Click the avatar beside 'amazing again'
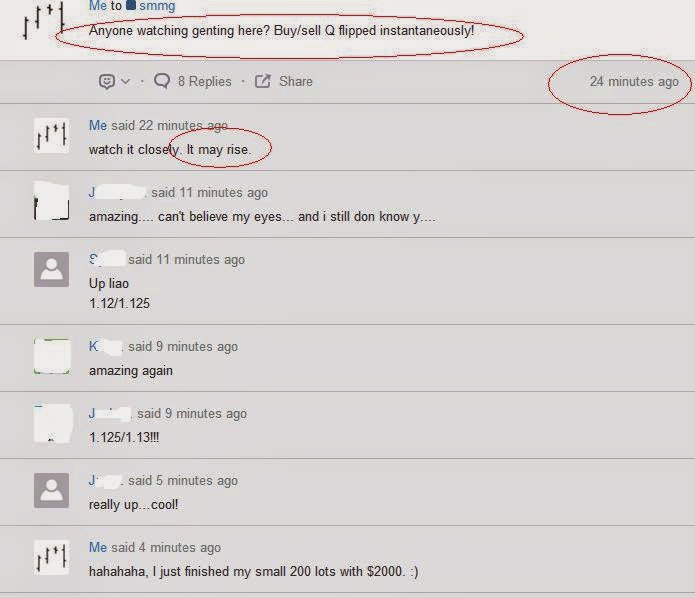Screen dimensions: 695x598 [52, 356]
